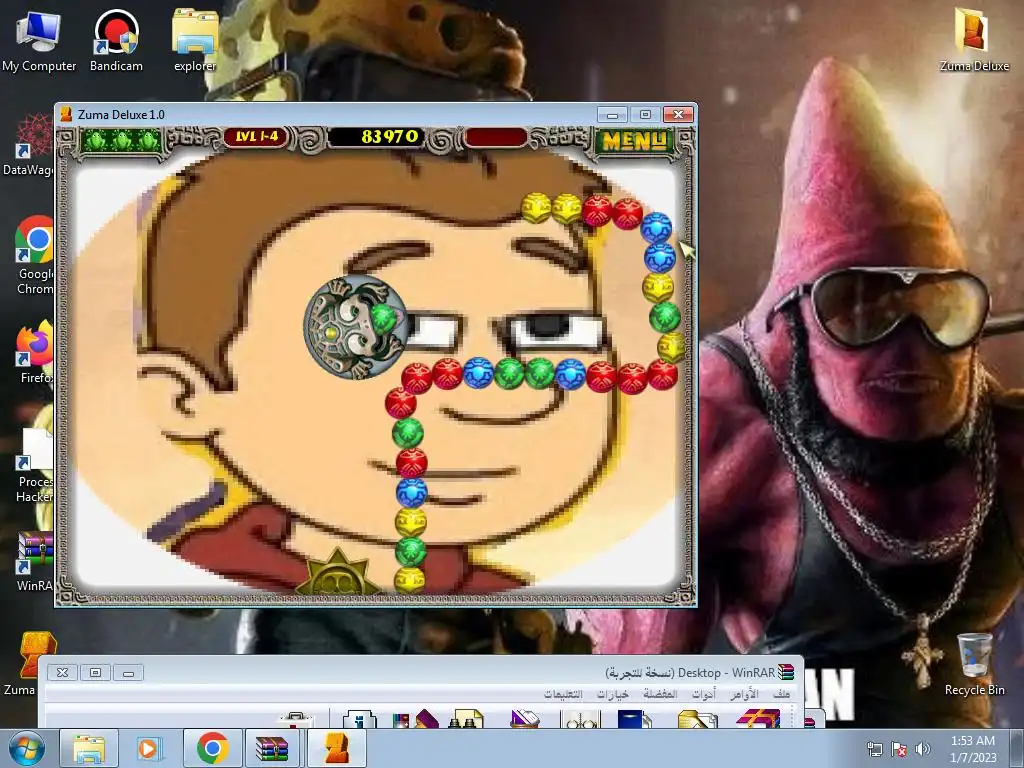
Task: Click the green ball in frog's mouth
Action: tap(384, 317)
